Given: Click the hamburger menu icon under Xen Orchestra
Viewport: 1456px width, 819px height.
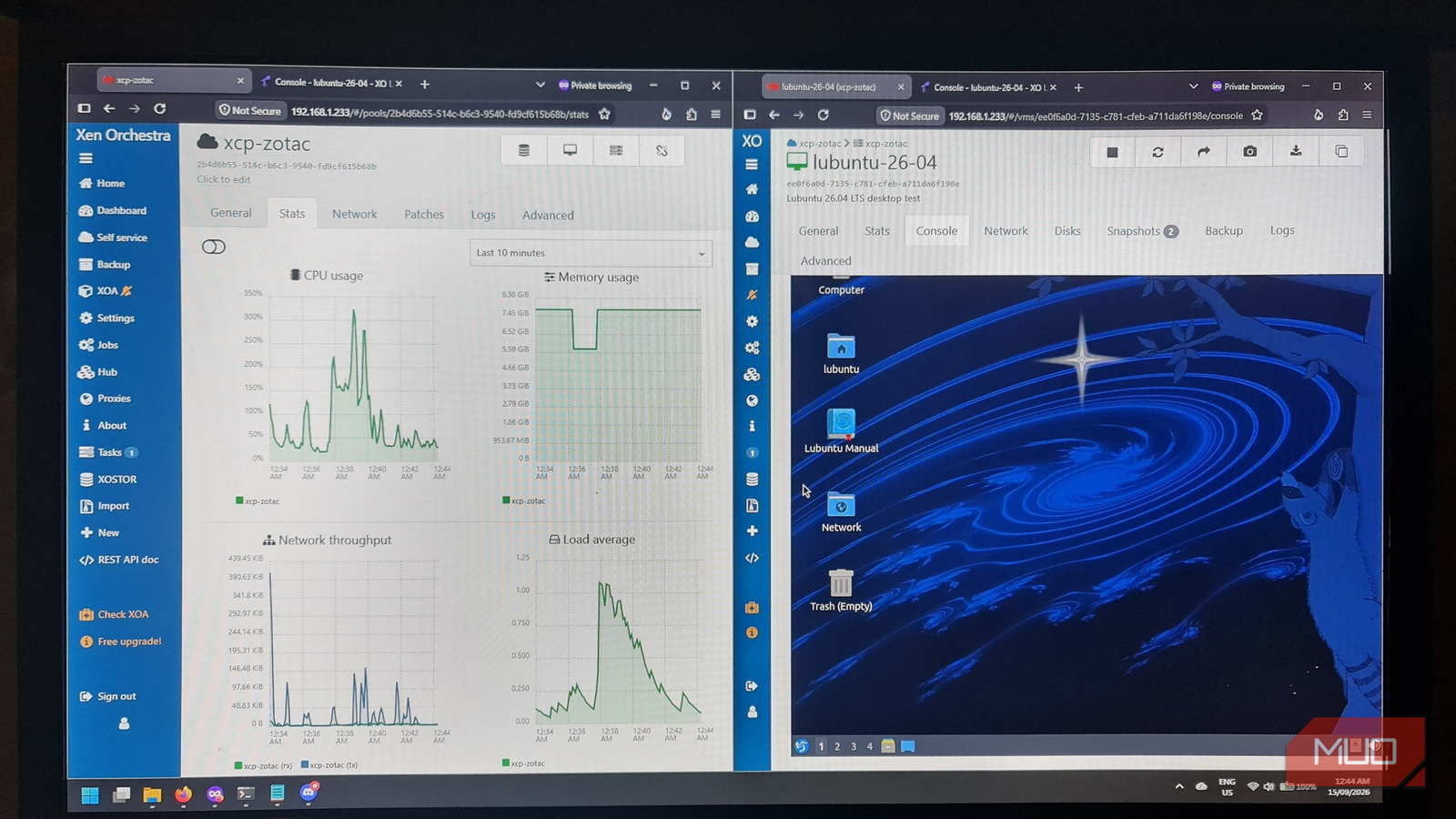Looking at the screenshot, I should click(x=86, y=158).
